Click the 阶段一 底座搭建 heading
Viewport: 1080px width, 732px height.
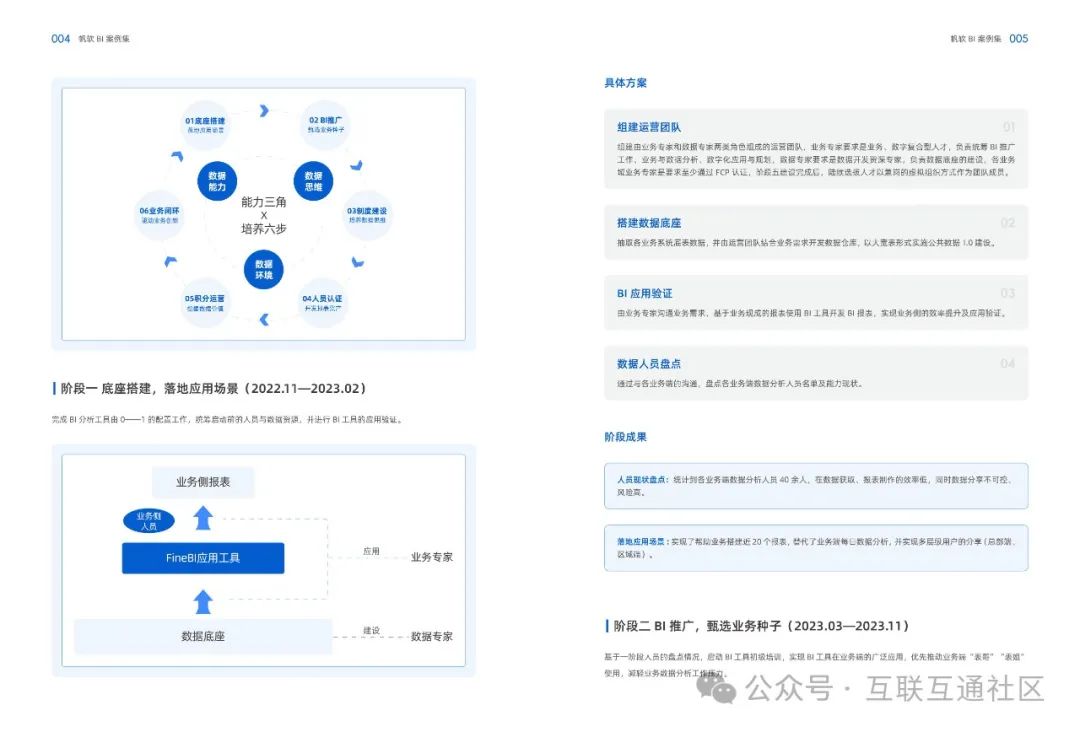pos(213,388)
